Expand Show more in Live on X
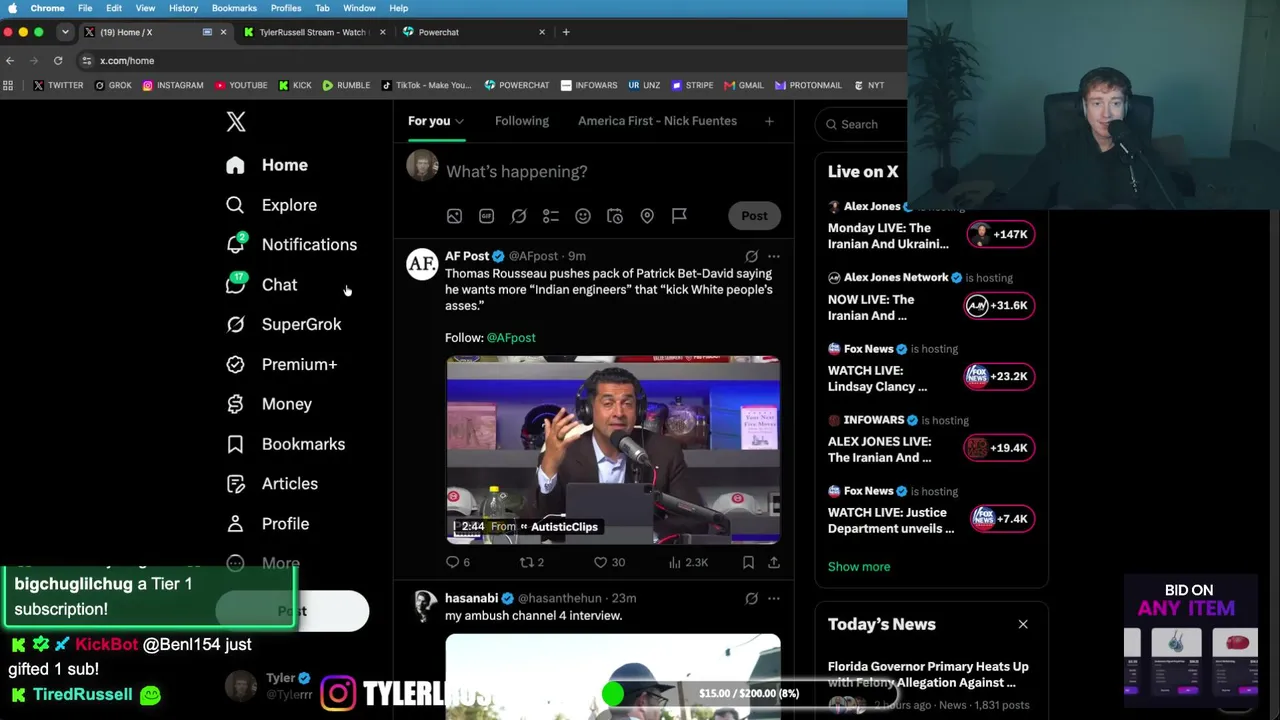The image size is (1280, 720). pyautogui.click(x=859, y=567)
